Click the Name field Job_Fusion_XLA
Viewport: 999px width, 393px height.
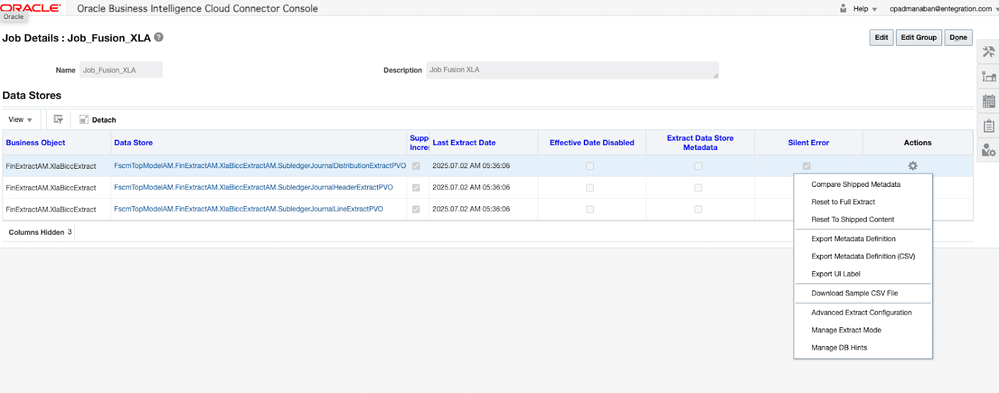(x=120, y=70)
